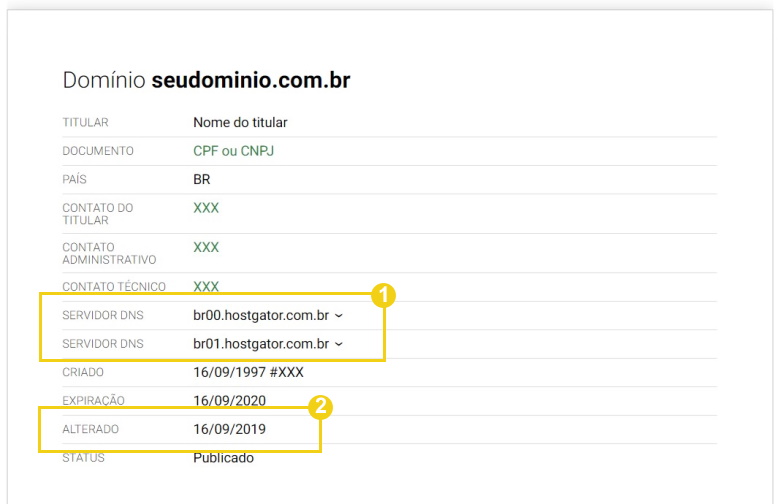Click the status value Publicado
The width and height of the screenshot is (778, 504).
tap(223, 458)
